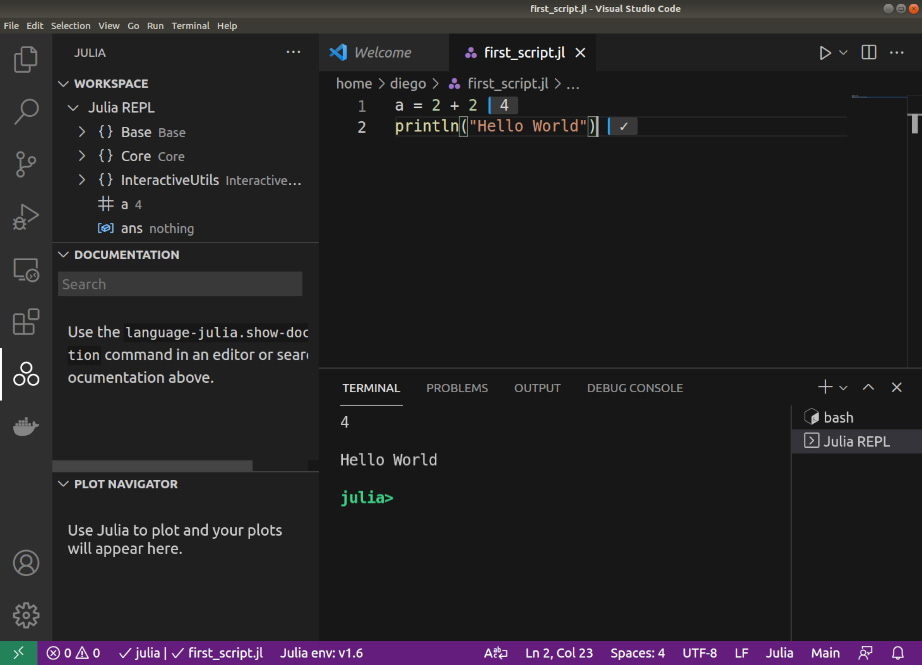This screenshot has width=922, height=665.
Task: Click 'LF' end of line setting
Action: [741, 653]
